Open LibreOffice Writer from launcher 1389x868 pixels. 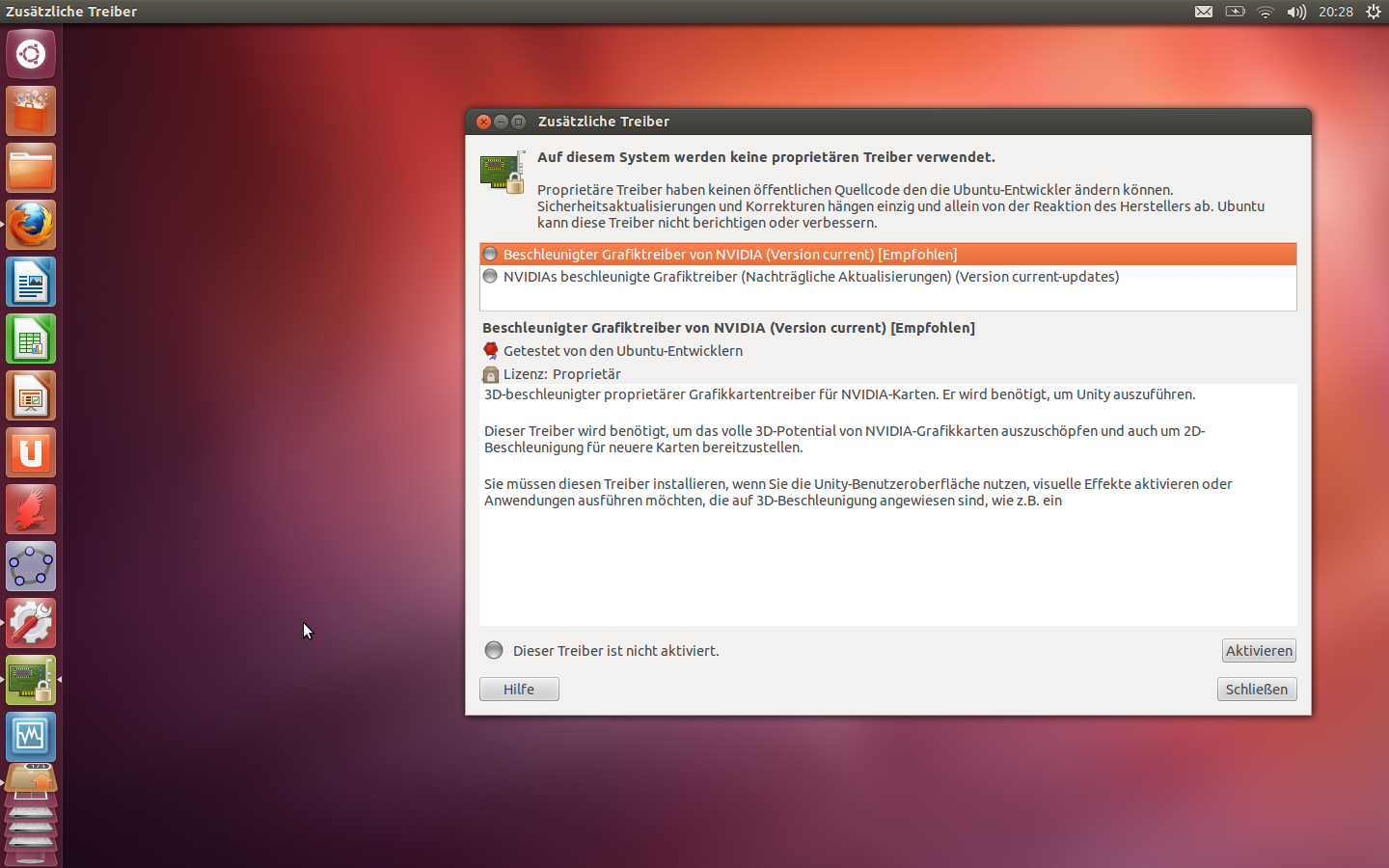(31, 282)
